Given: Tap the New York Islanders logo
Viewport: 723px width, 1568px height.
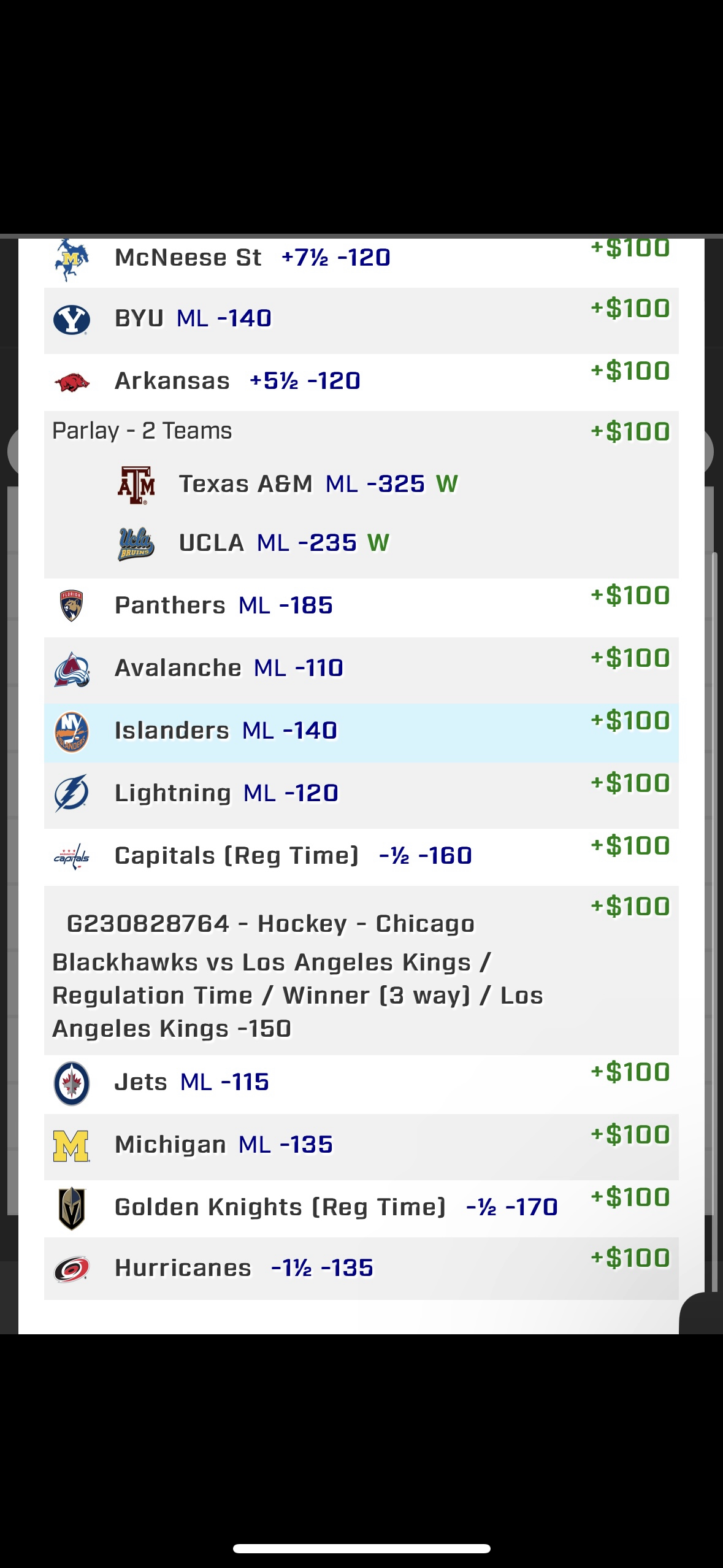Looking at the screenshot, I should 72,732.
